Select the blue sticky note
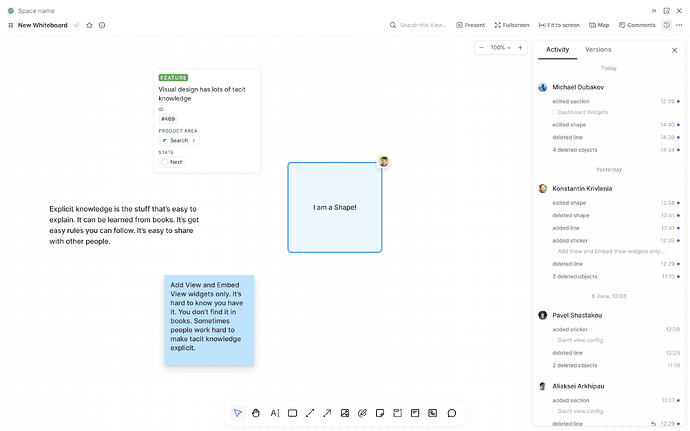Screen dimensions: 690x431 209,320
